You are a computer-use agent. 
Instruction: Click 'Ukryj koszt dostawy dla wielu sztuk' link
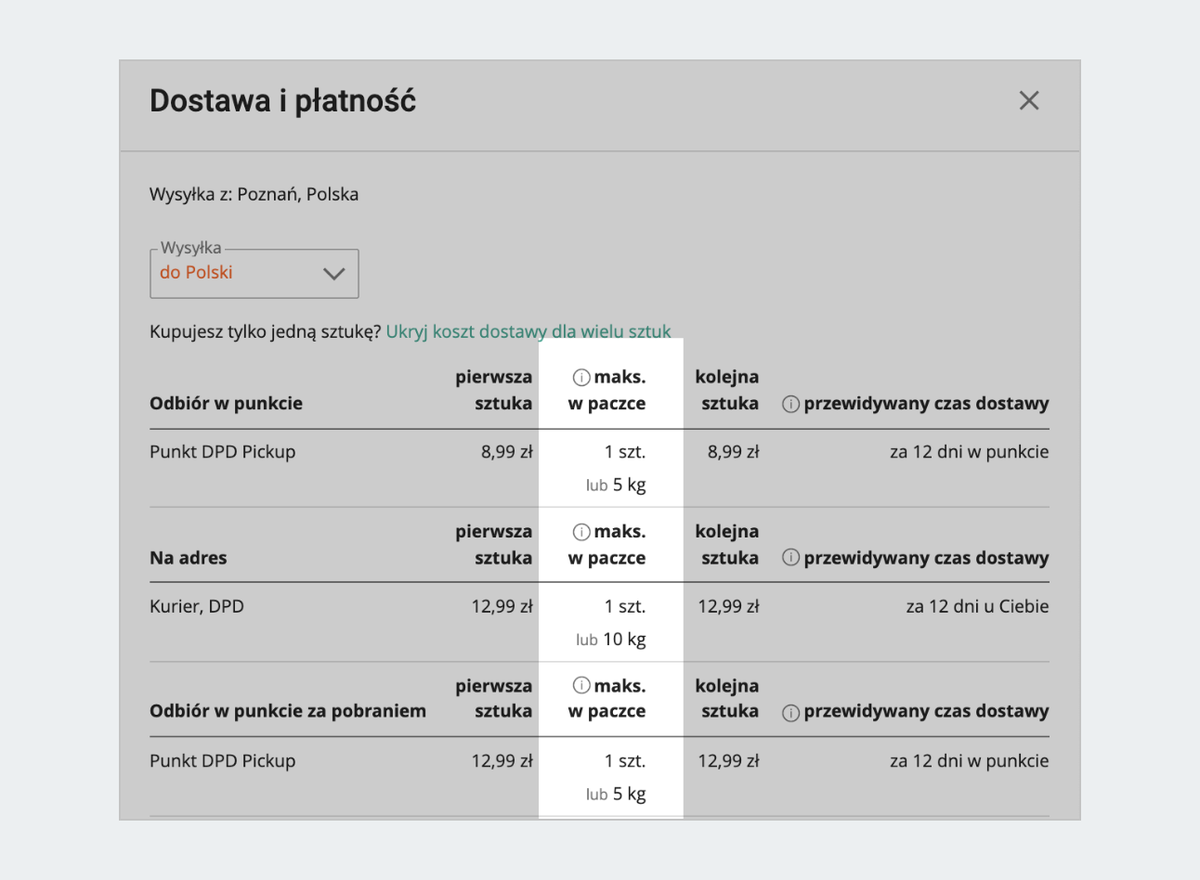point(528,331)
